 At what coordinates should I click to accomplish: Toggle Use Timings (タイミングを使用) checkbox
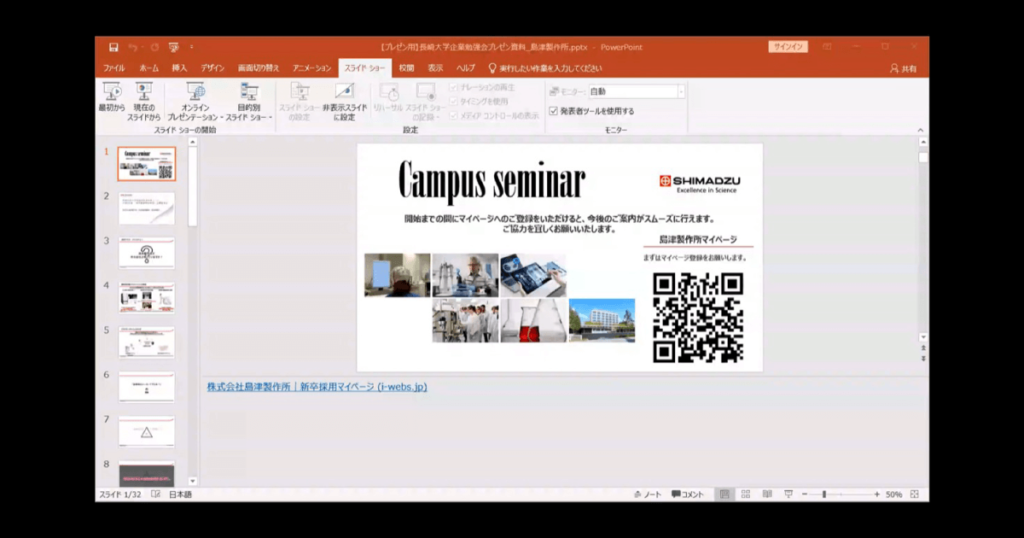453,101
